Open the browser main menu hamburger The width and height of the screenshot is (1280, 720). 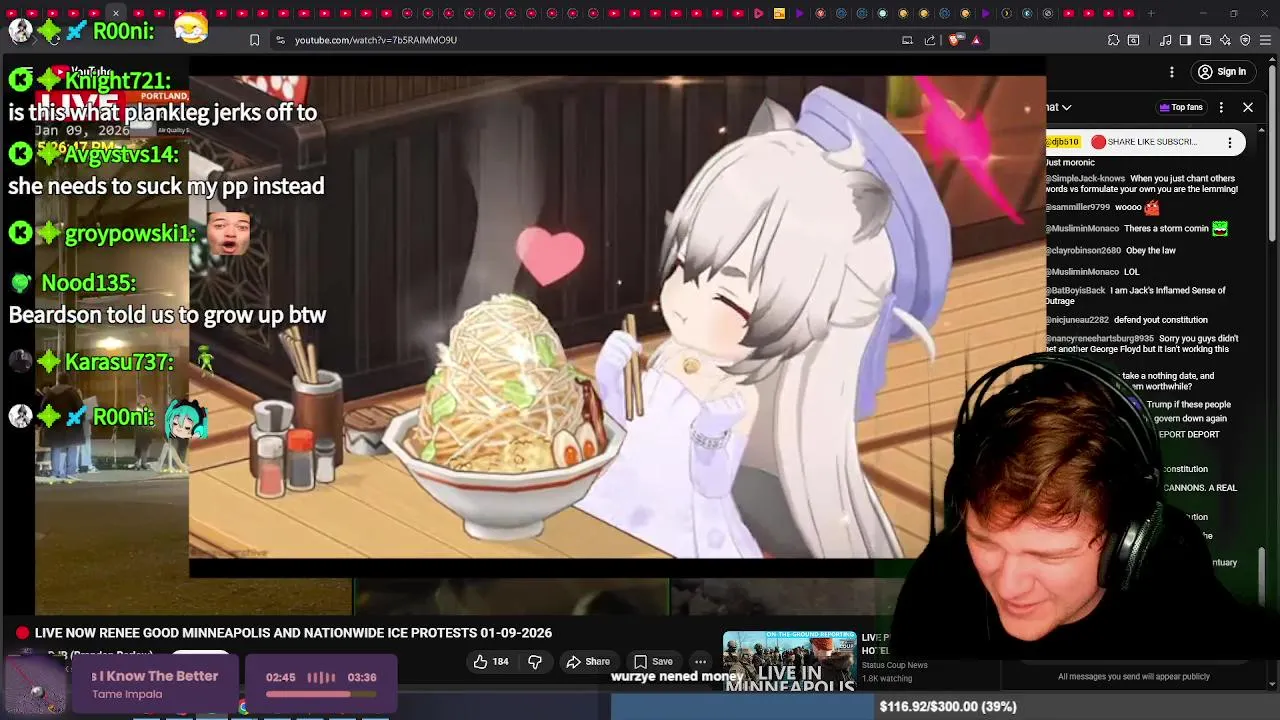(x=1265, y=40)
